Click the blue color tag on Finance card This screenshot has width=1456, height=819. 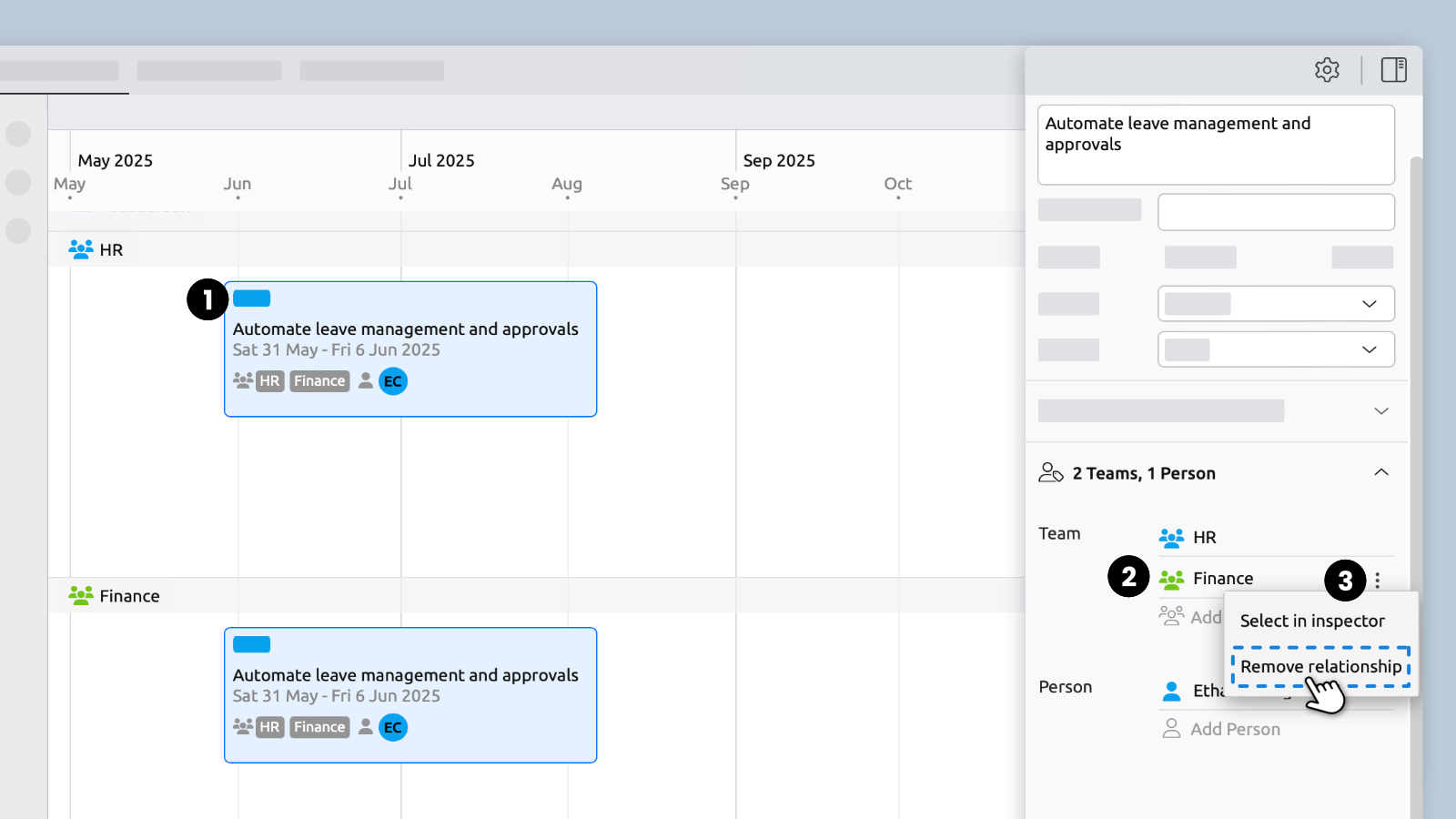(x=252, y=644)
